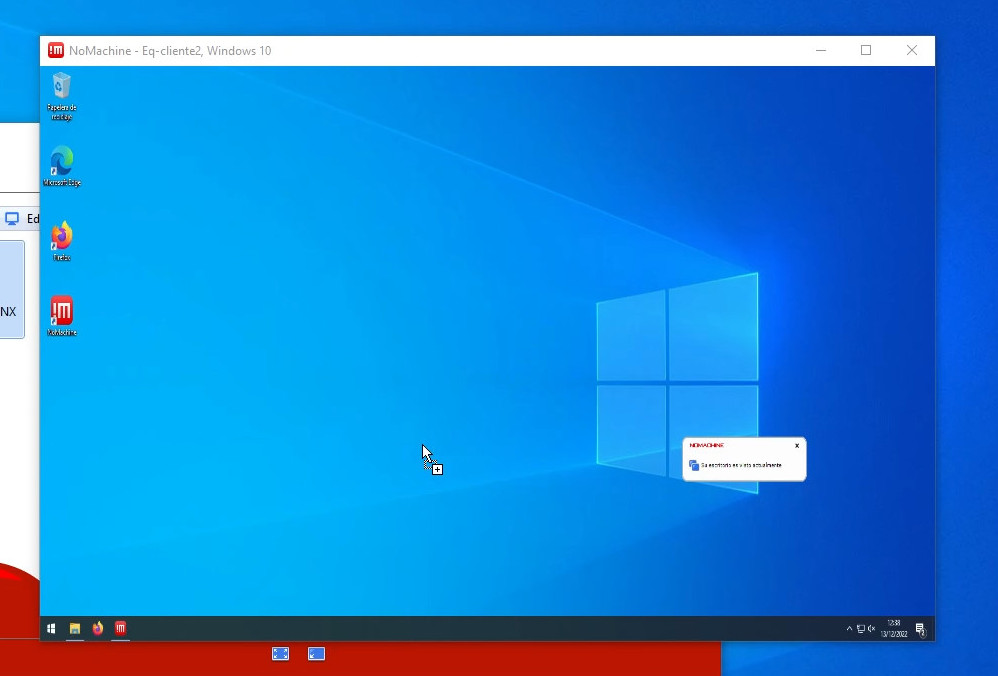
Task: Launch Microsoft Edge from the desktop
Action: 61,162
